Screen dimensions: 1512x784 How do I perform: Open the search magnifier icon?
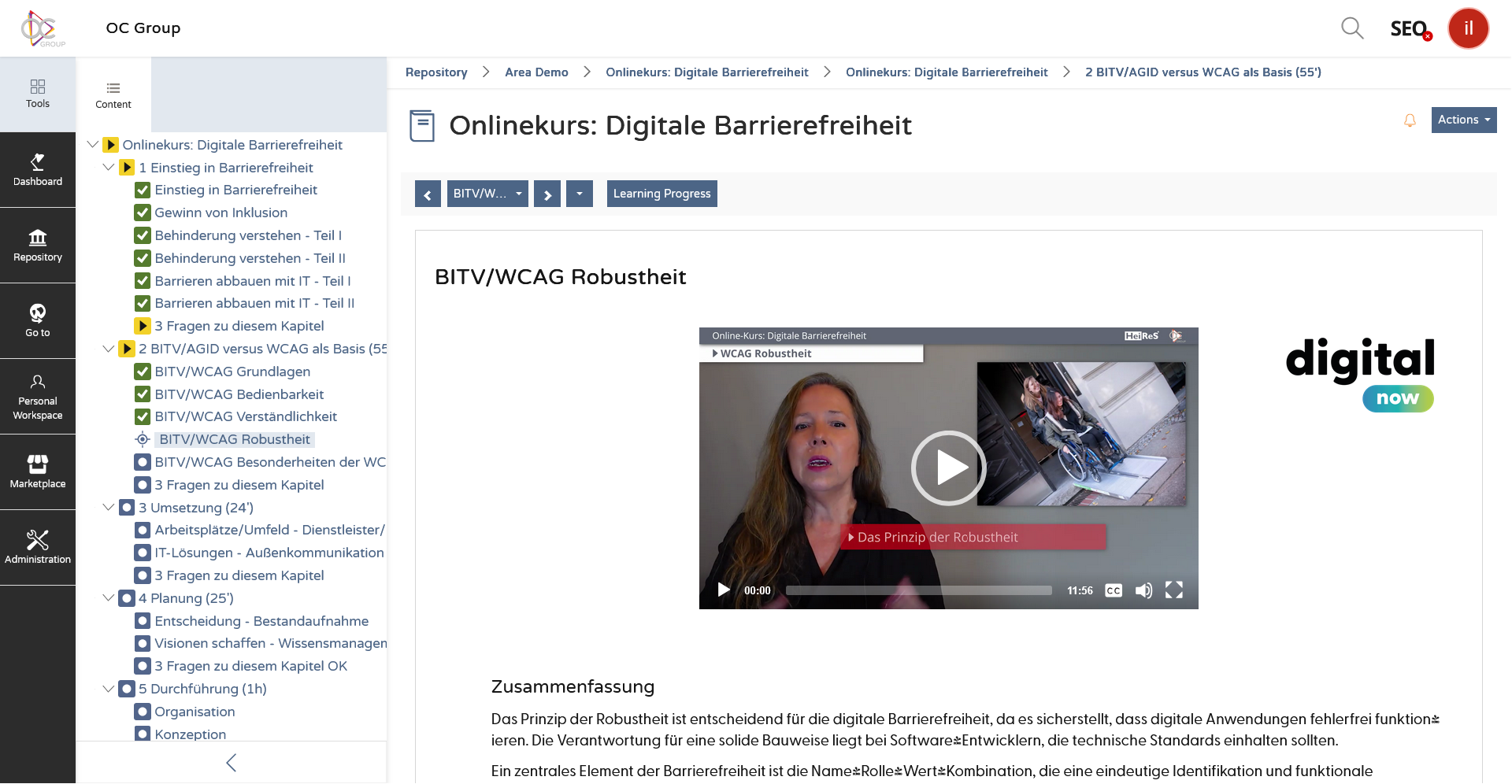point(1352,28)
